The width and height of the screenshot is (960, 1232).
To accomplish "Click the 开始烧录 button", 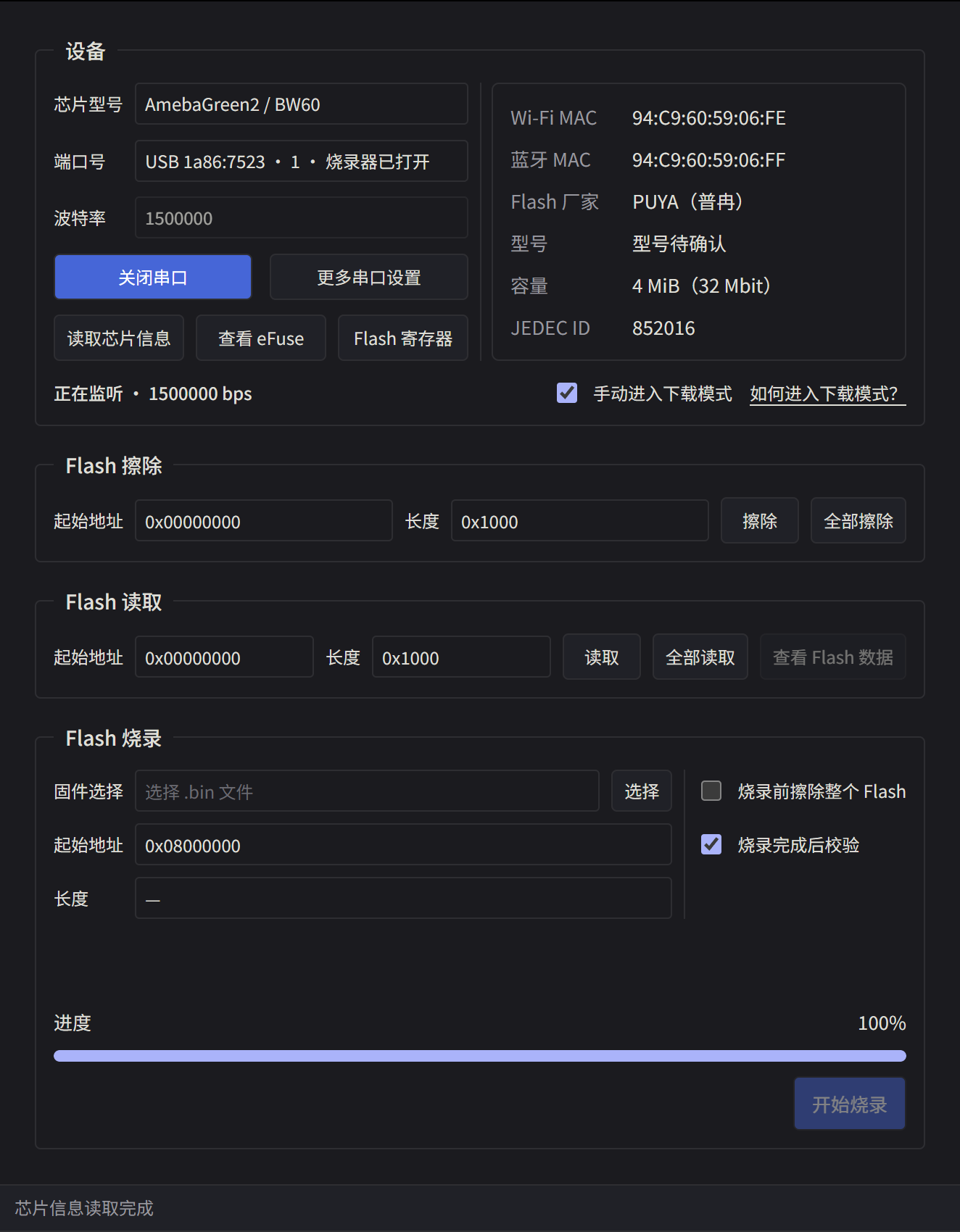I will coord(850,1104).
